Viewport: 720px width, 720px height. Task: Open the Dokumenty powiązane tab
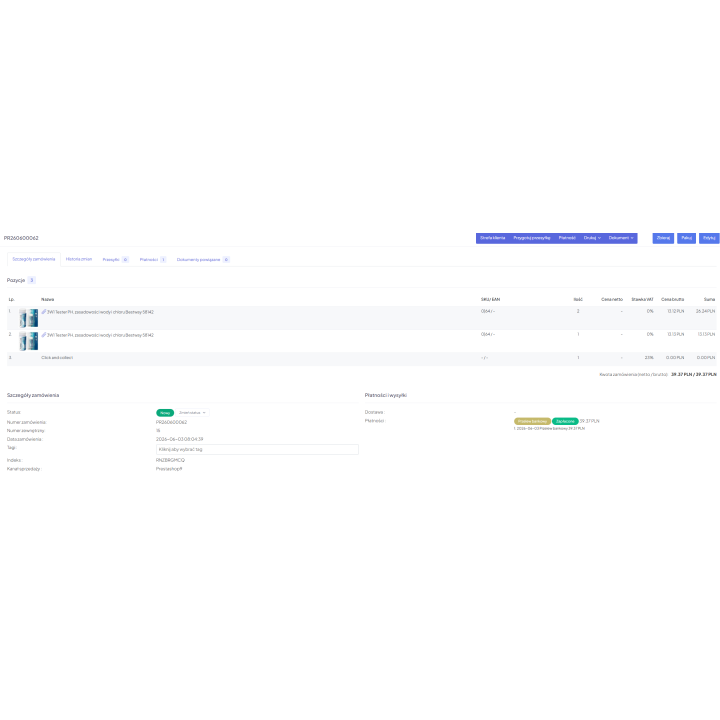203,260
